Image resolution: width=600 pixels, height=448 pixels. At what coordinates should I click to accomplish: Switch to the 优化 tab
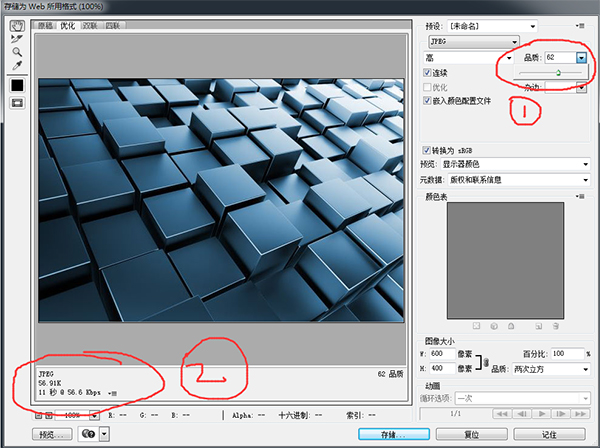click(x=68, y=26)
